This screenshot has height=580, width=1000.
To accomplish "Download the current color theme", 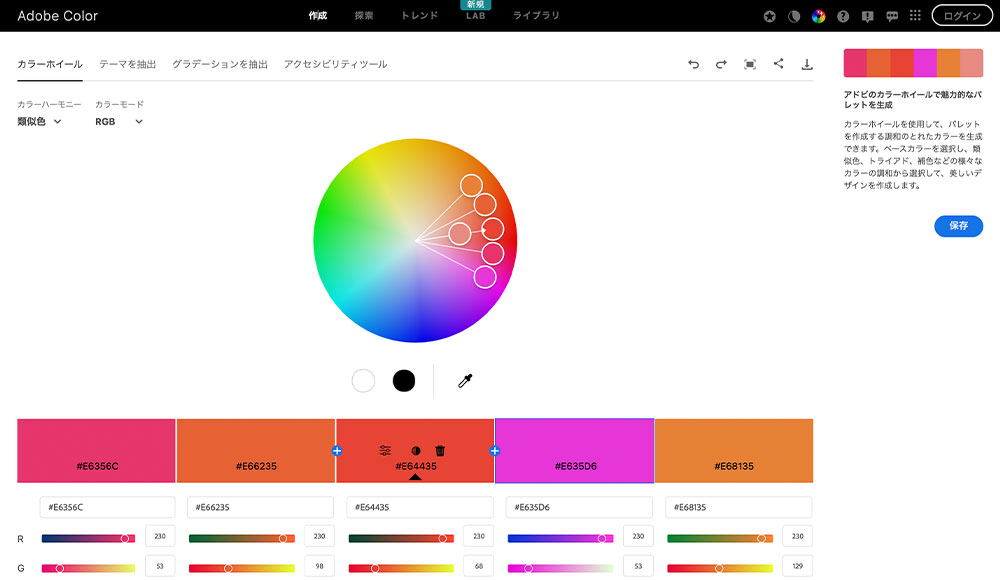I will point(806,63).
